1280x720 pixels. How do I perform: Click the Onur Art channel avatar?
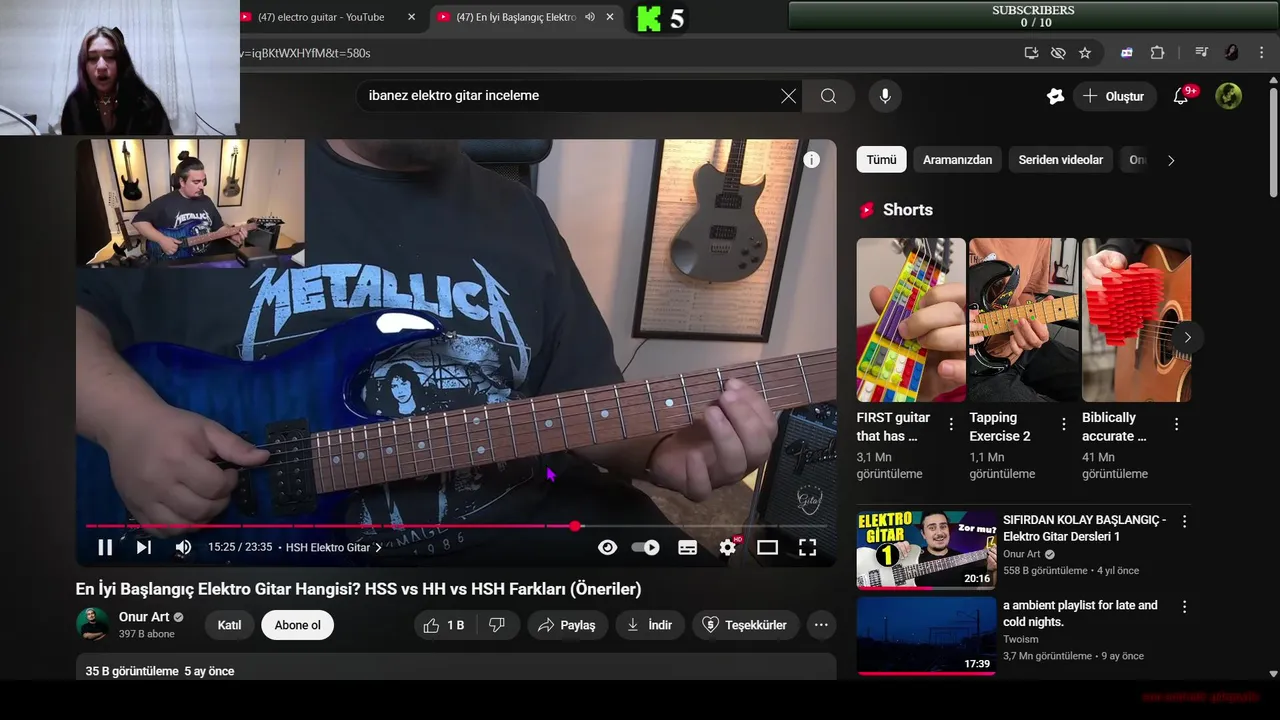(x=93, y=624)
